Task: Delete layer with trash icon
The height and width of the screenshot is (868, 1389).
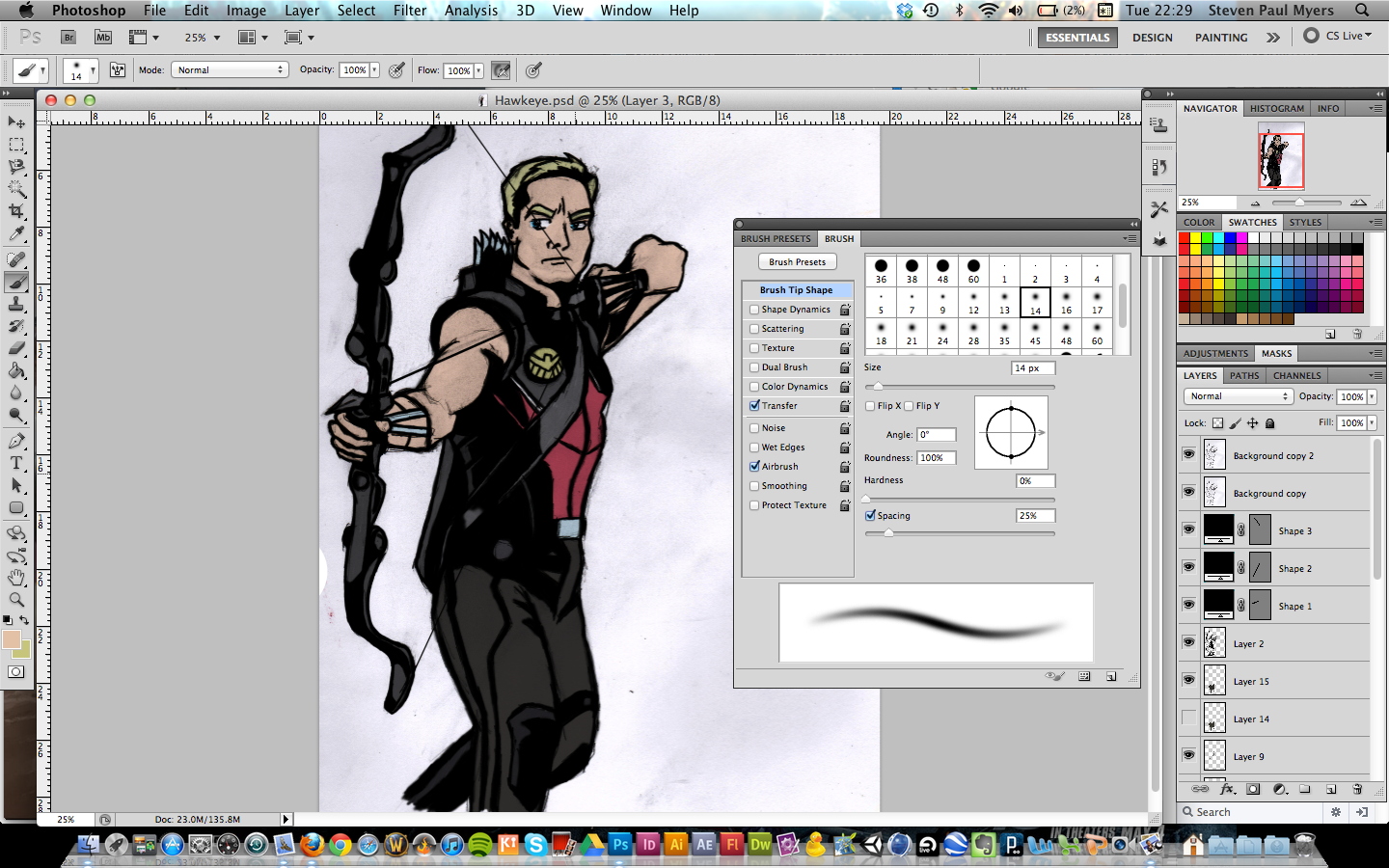Action: pos(1357,789)
